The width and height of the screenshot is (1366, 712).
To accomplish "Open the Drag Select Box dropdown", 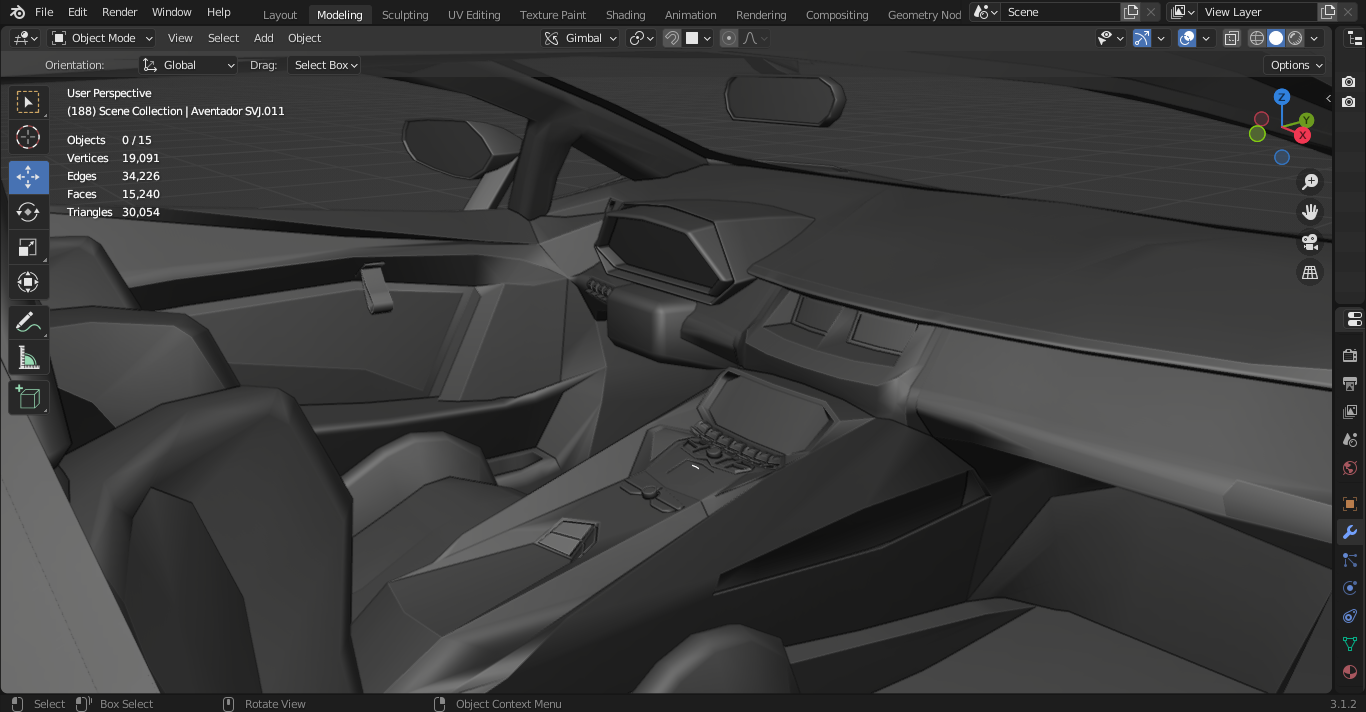I will [x=324, y=65].
